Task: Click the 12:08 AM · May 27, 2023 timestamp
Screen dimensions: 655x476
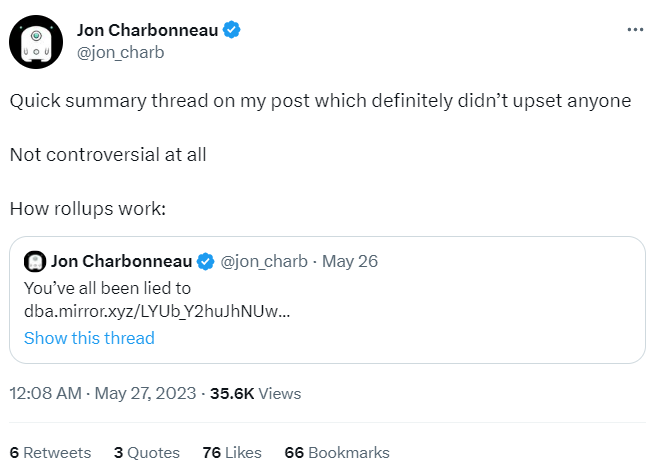Action: [x=102, y=394]
